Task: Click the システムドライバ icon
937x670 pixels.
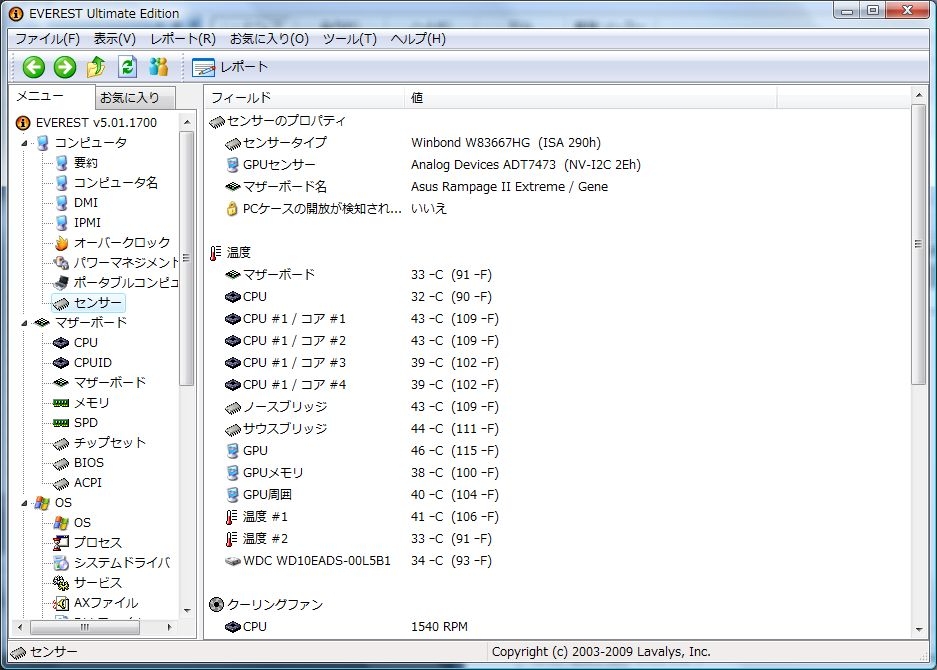Action: [x=61, y=563]
